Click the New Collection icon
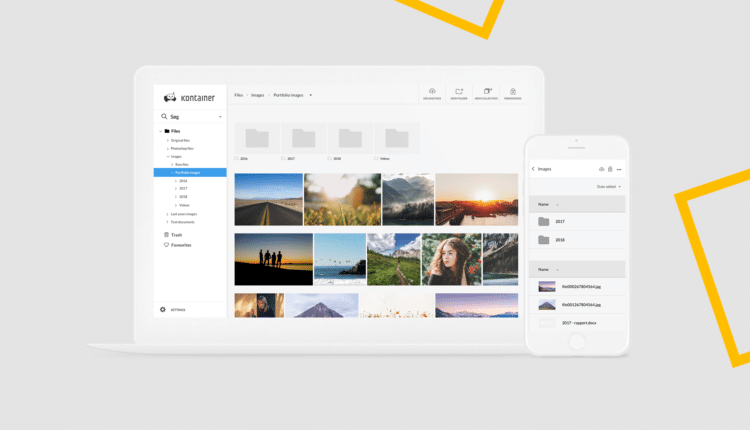 click(487, 92)
